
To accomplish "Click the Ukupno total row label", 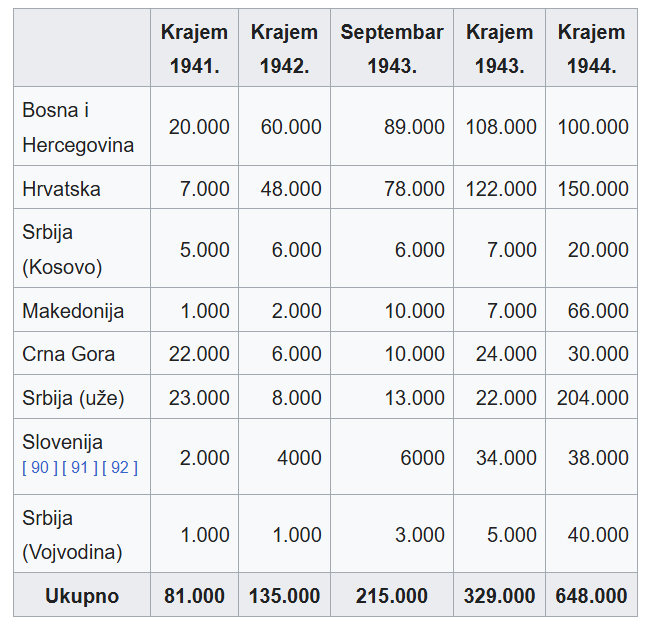I will [x=82, y=596].
